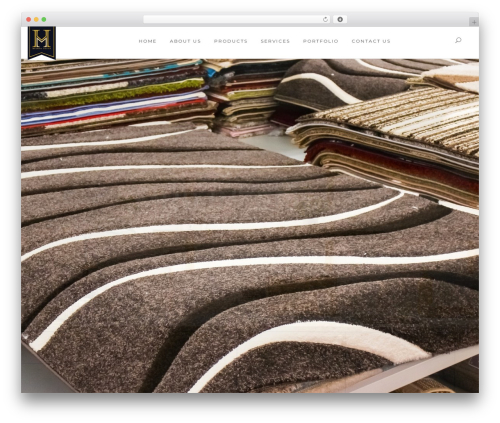Navigate to Services

[275, 41]
